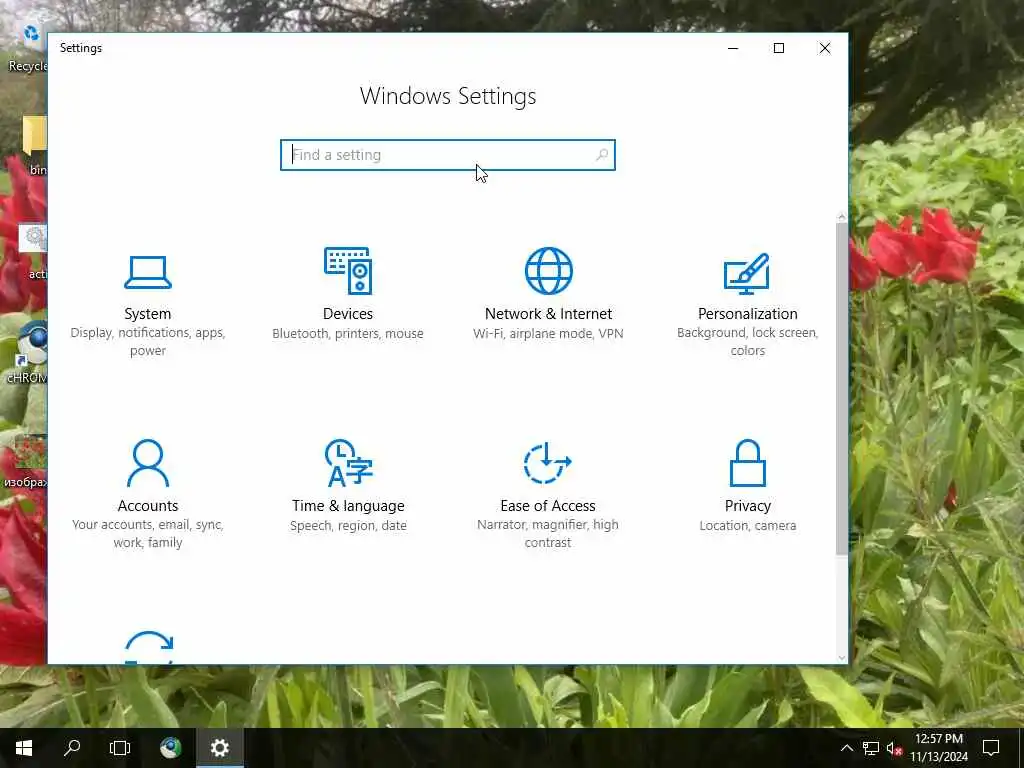Click 'Wi-Fi, airplane mode, VPN' description
The image size is (1024, 768).
[549, 333]
